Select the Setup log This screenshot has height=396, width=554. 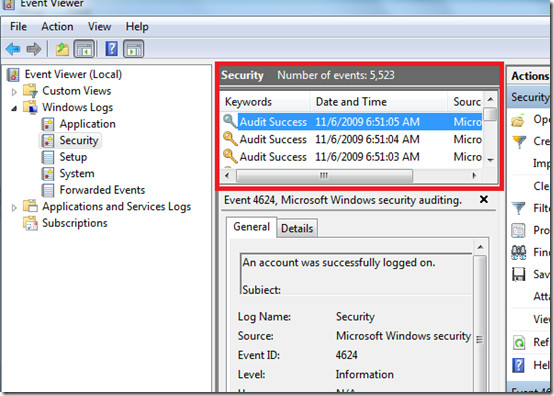(x=73, y=157)
